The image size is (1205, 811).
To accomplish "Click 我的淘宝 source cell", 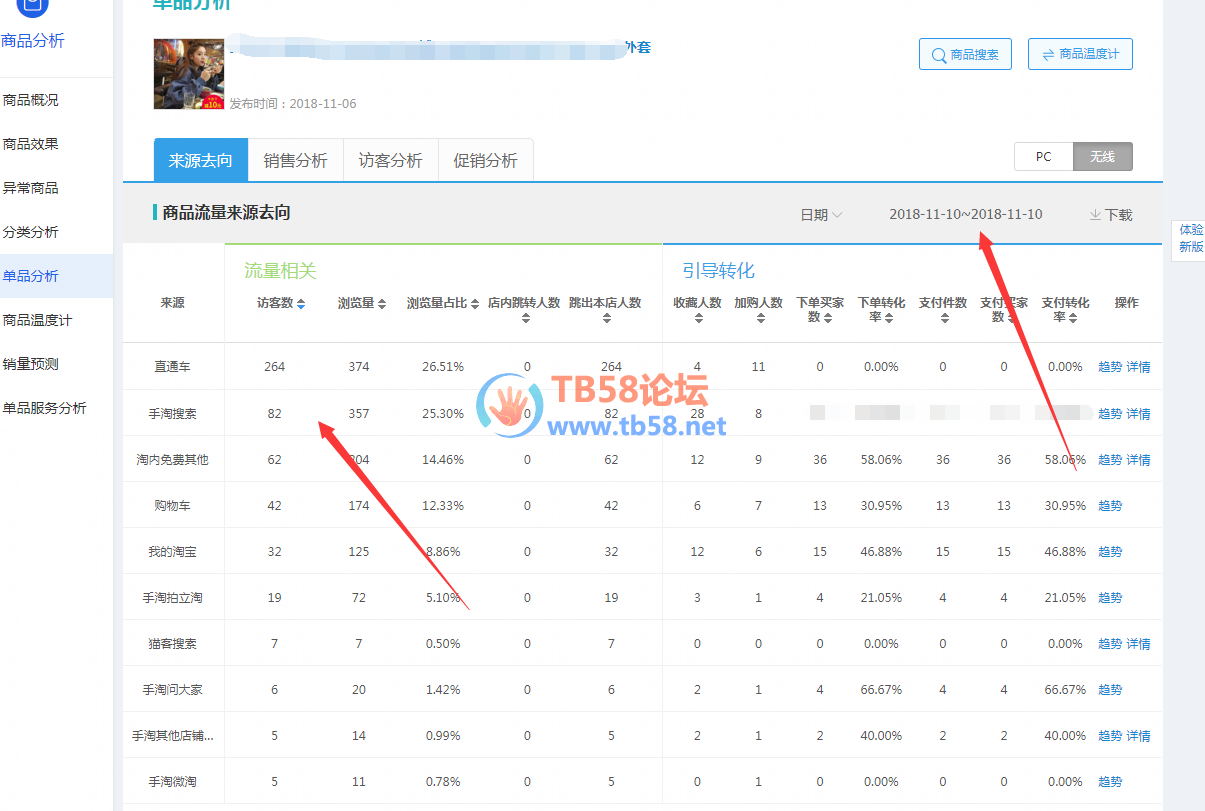I will (x=173, y=552).
